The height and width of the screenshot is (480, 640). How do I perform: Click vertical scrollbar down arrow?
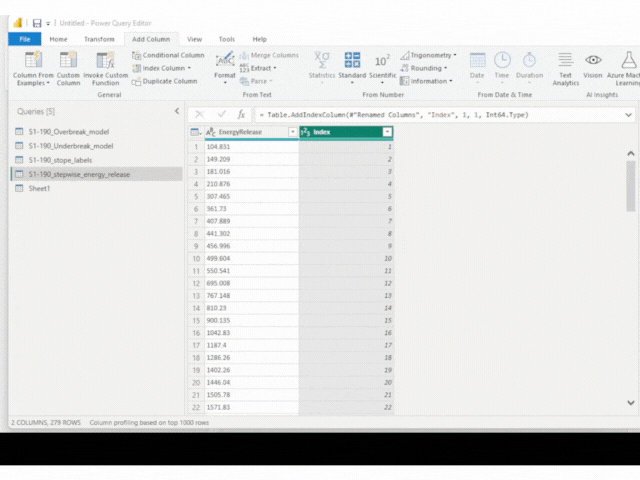[631, 403]
